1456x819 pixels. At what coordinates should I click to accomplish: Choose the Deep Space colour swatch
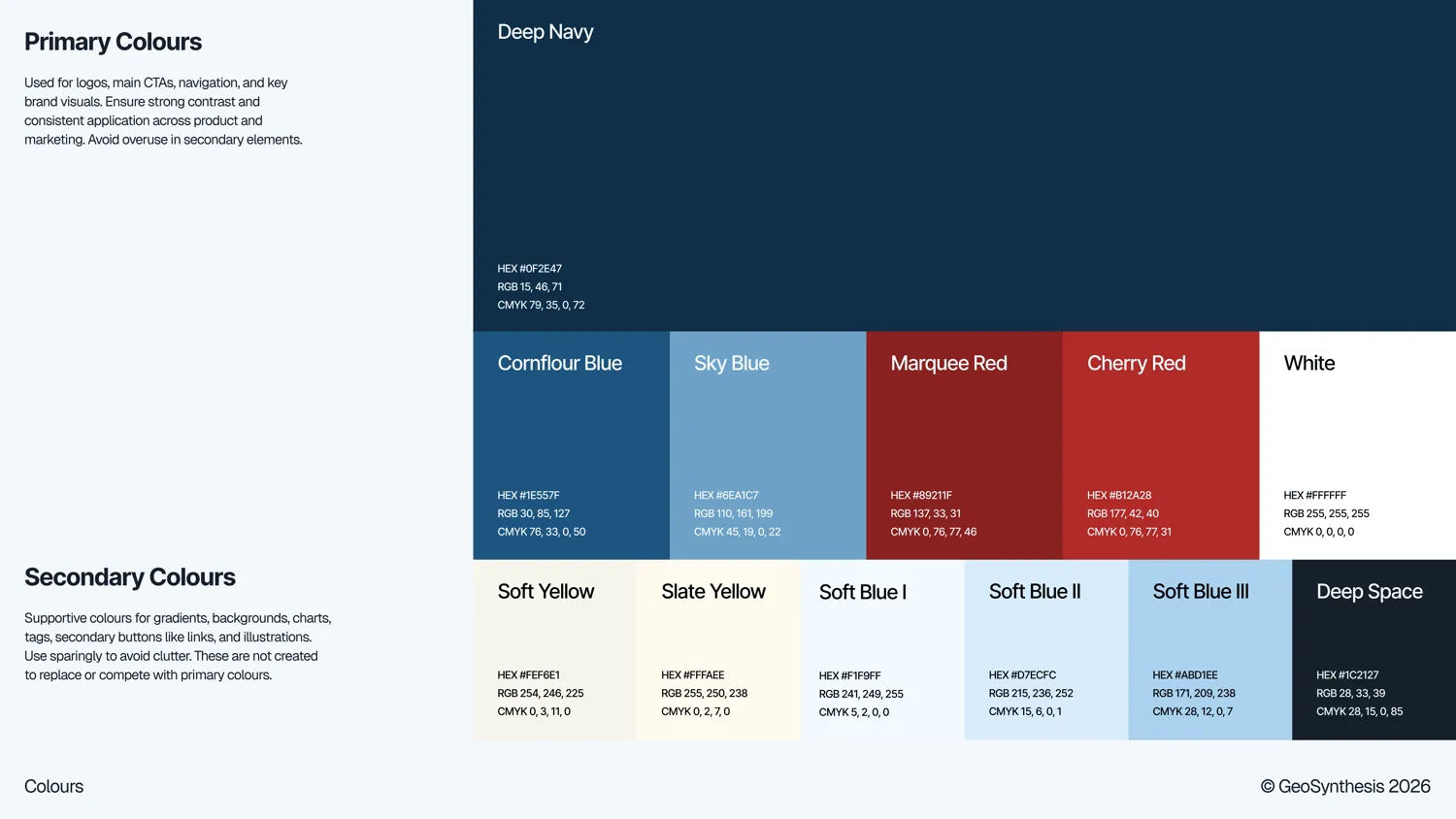click(1374, 650)
